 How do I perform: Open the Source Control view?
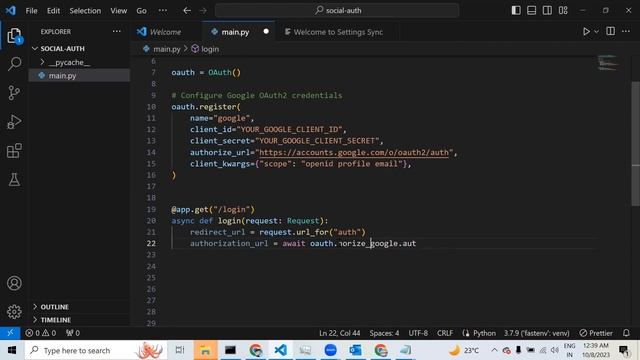pos(14,93)
